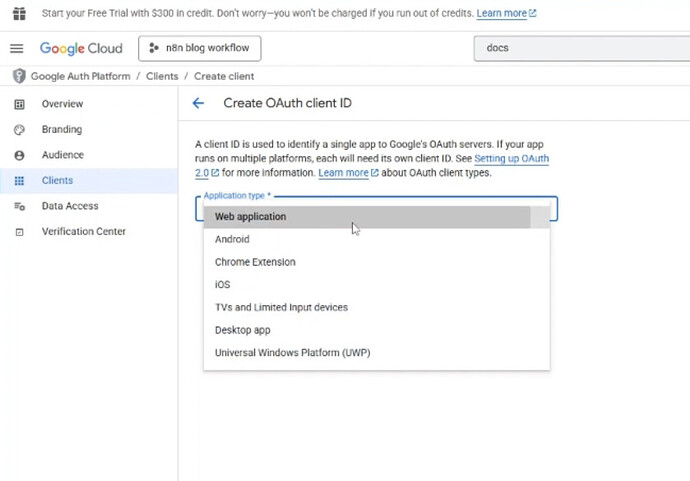690x481 pixels.
Task: Select the Desktop app option
Action: (242, 330)
